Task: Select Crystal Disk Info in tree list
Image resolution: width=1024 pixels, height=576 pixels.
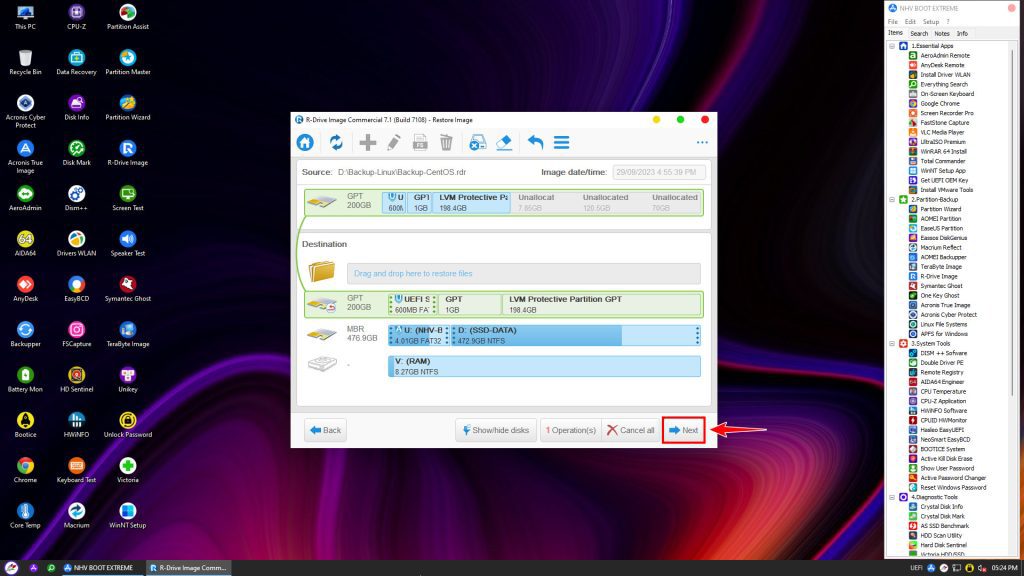Action: click(941, 507)
